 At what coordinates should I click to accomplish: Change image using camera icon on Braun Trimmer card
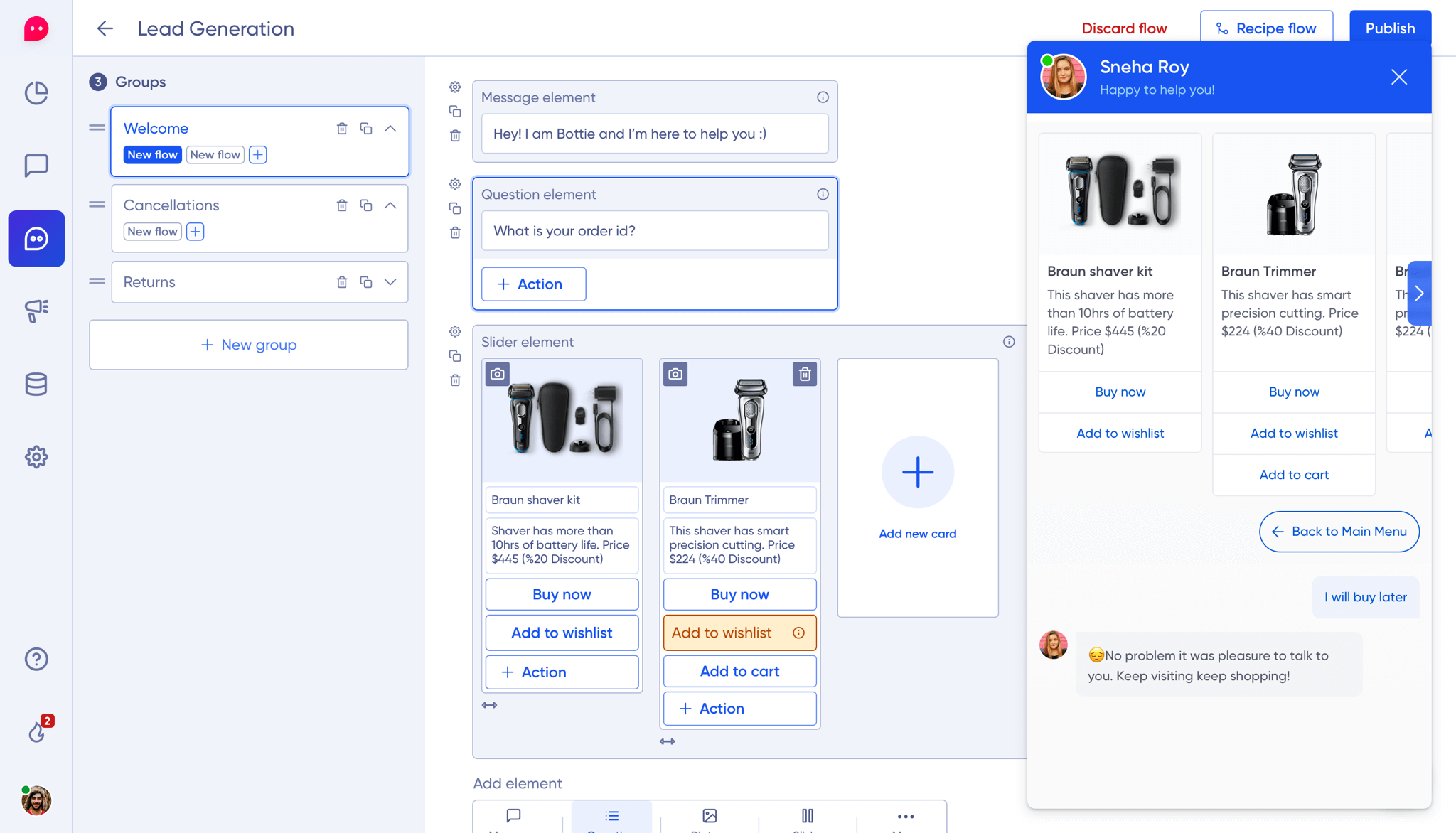click(x=675, y=374)
